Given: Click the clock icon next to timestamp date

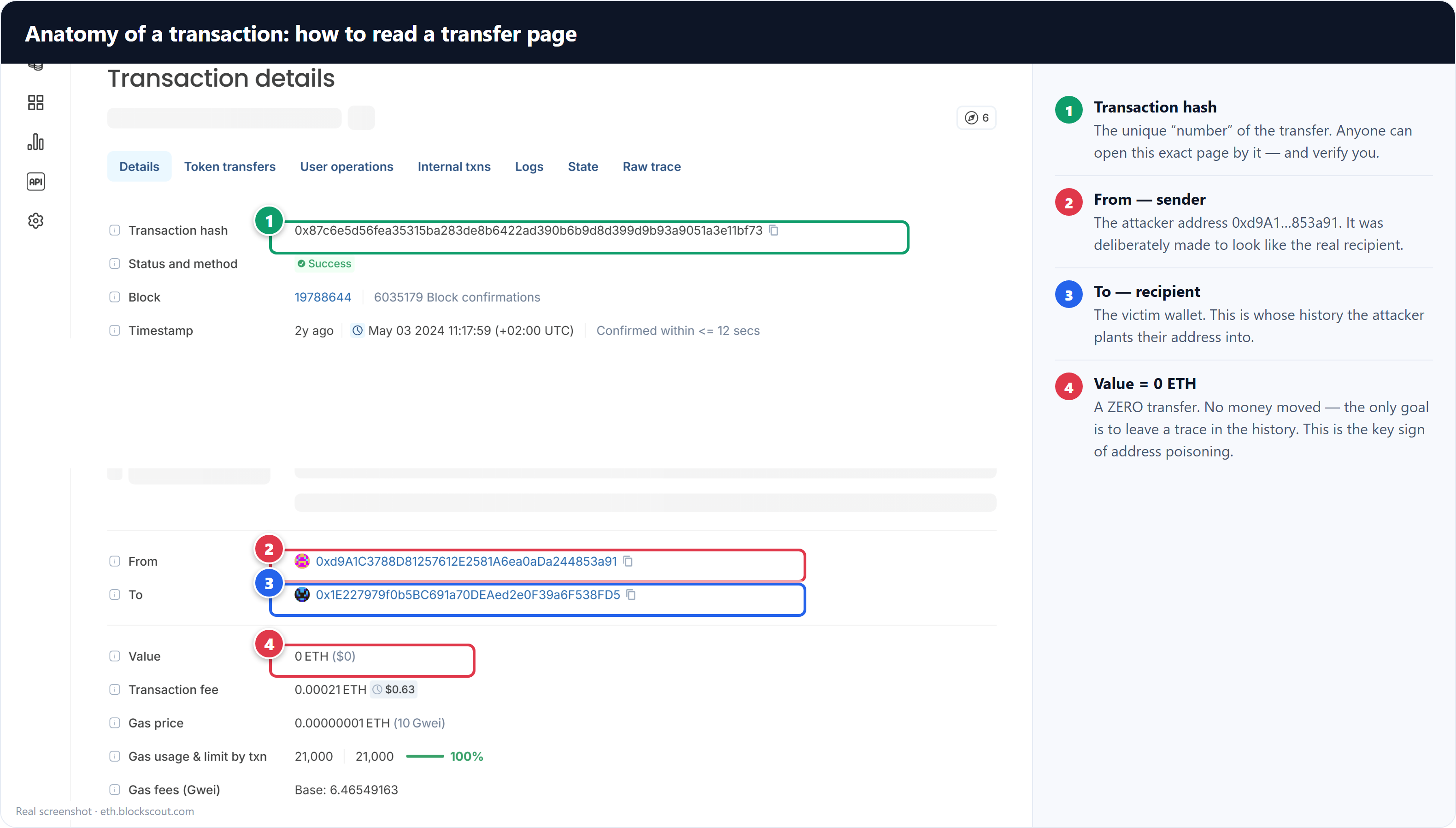Looking at the screenshot, I should coord(358,331).
